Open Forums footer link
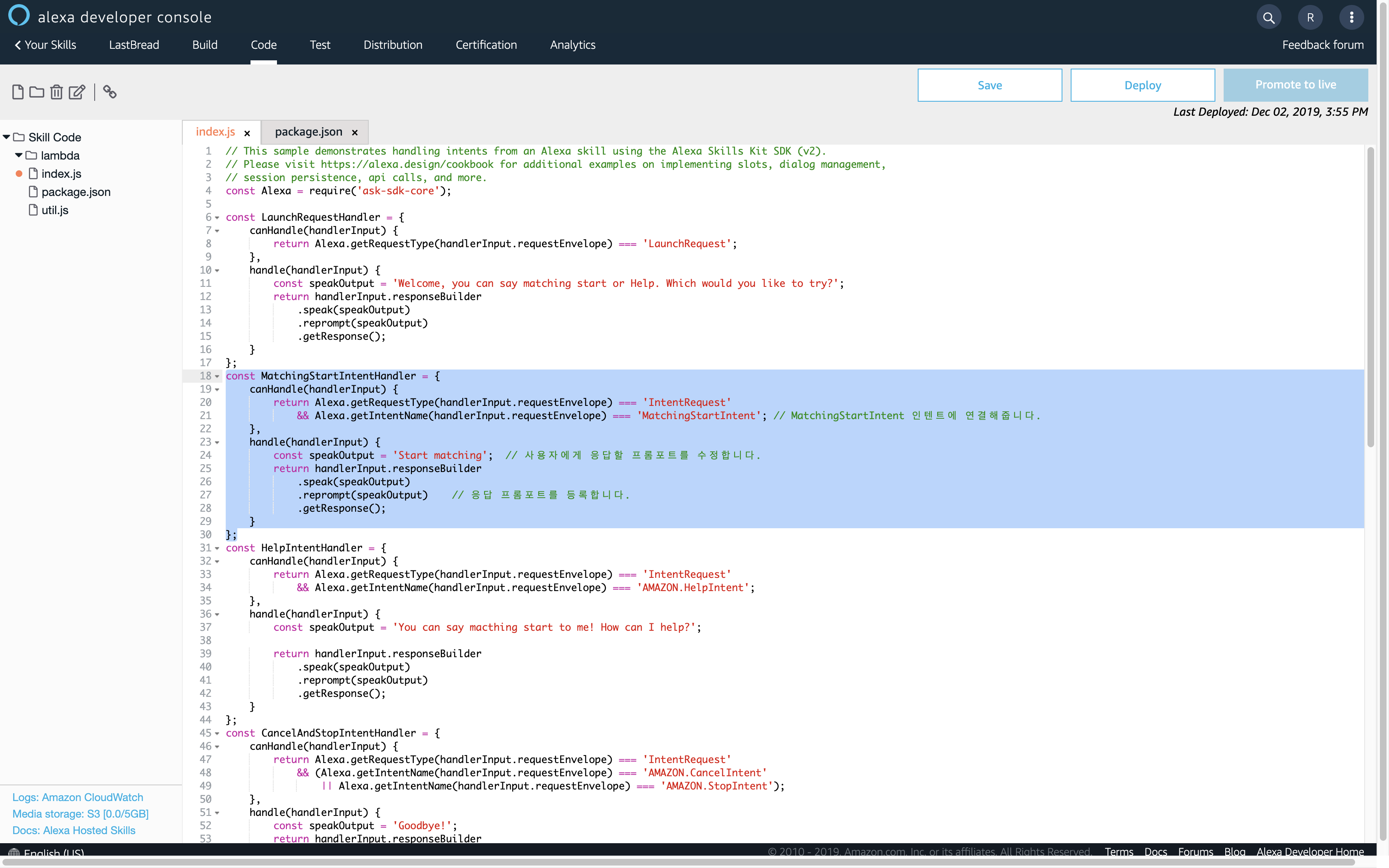1389x868 pixels. click(x=1196, y=851)
